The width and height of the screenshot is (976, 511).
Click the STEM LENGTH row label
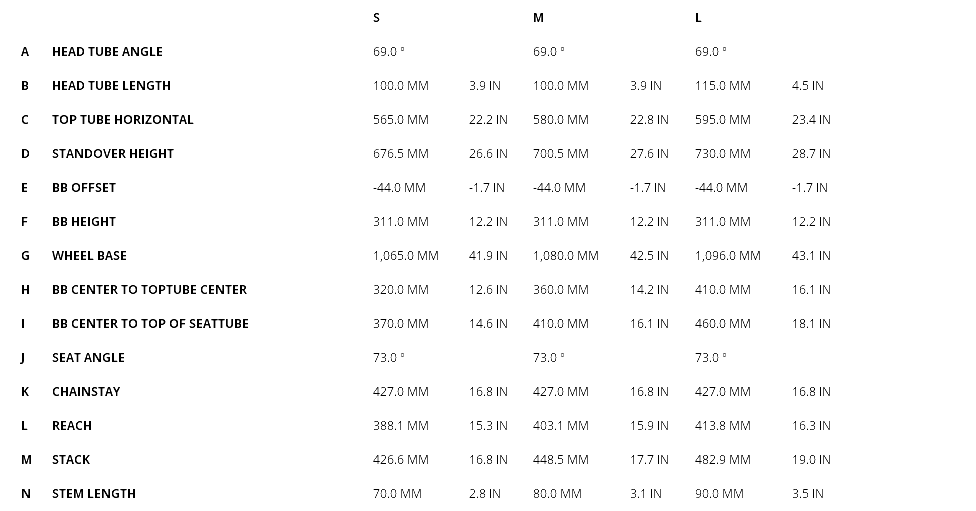point(94,494)
